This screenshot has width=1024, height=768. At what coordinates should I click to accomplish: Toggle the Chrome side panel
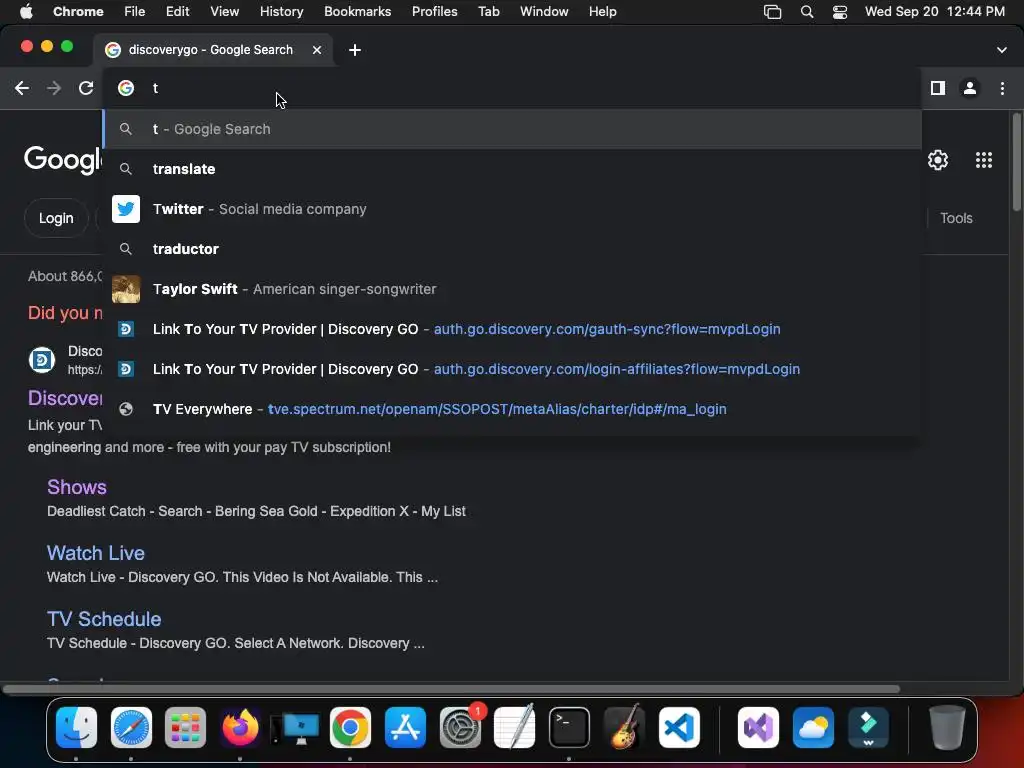pyautogui.click(x=938, y=88)
